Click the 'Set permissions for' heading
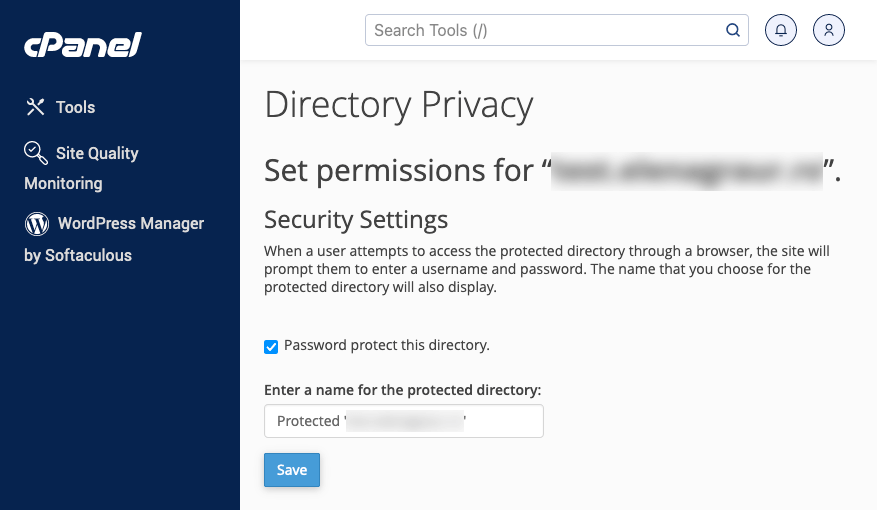The height and width of the screenshot is (510, 877). point(553,171)
